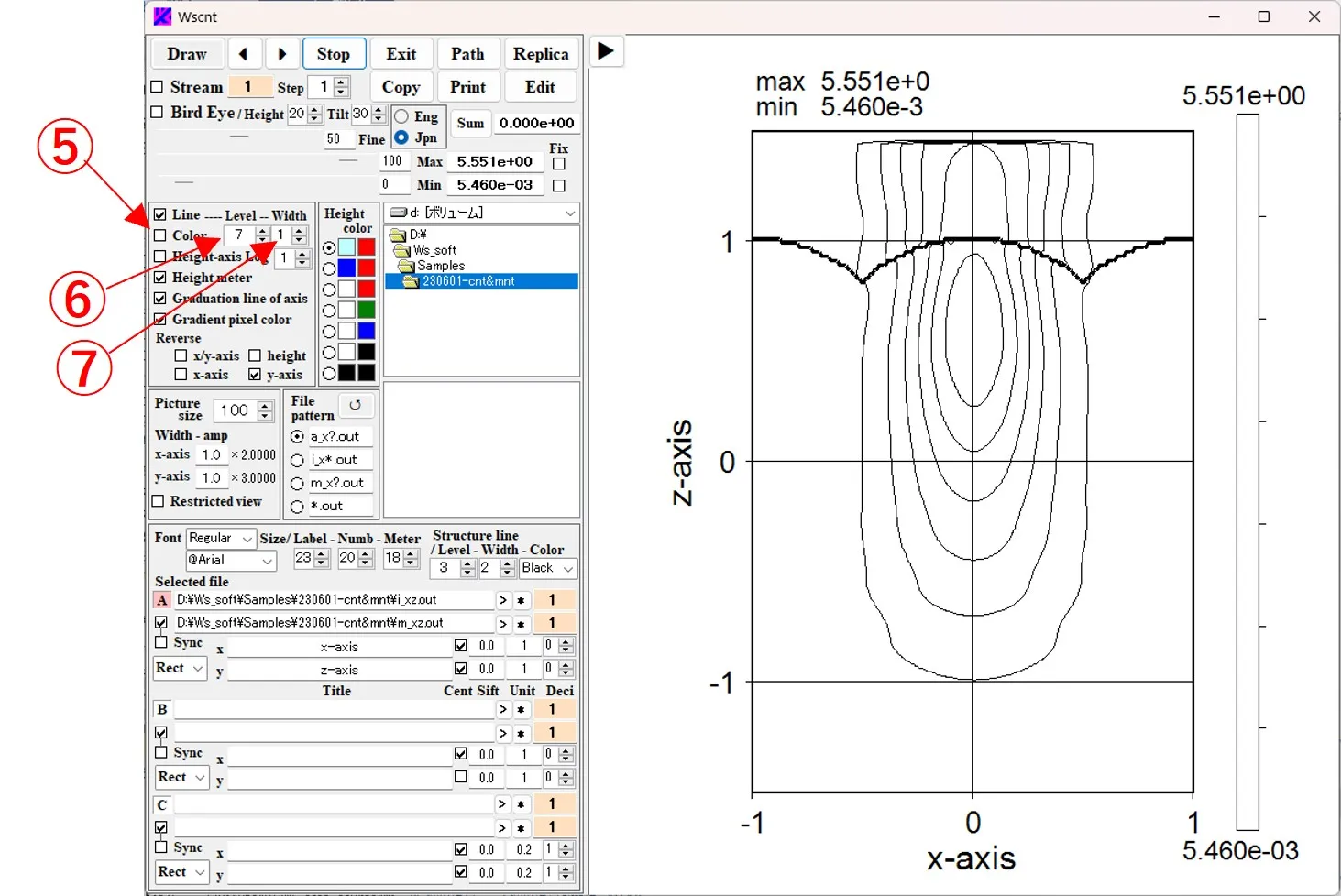The image size is (1341, 896).
Task: Increase the Meter font size spinner 18
Action: [x=411, y=553]
